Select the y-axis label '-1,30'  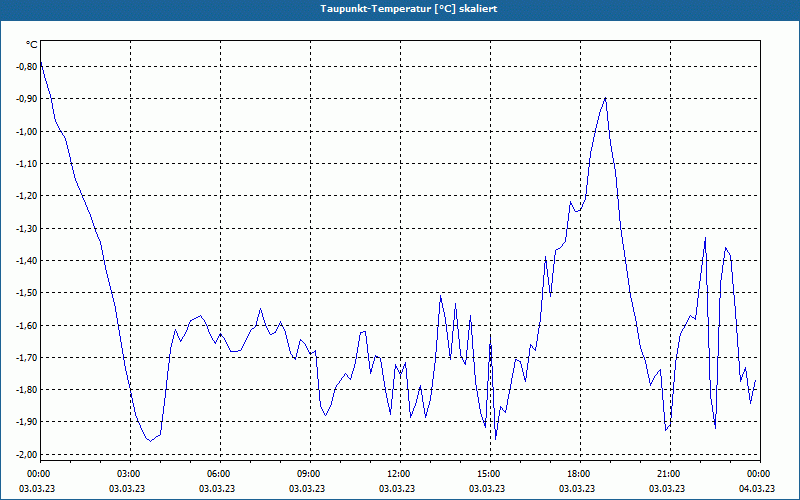[x=27, y=228]
